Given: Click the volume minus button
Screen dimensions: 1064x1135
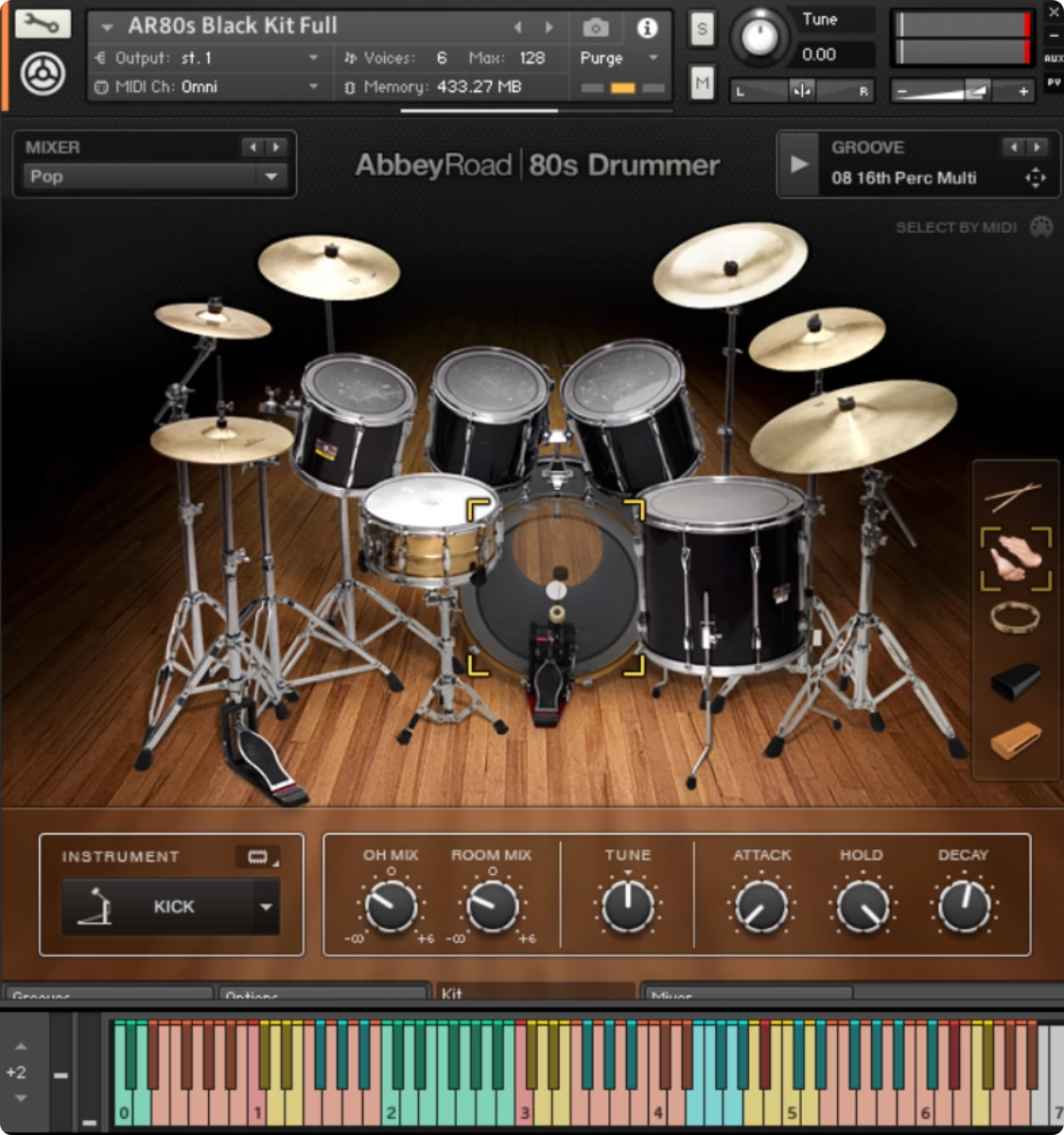Looking at the screenshot, I should pos(902,92).
